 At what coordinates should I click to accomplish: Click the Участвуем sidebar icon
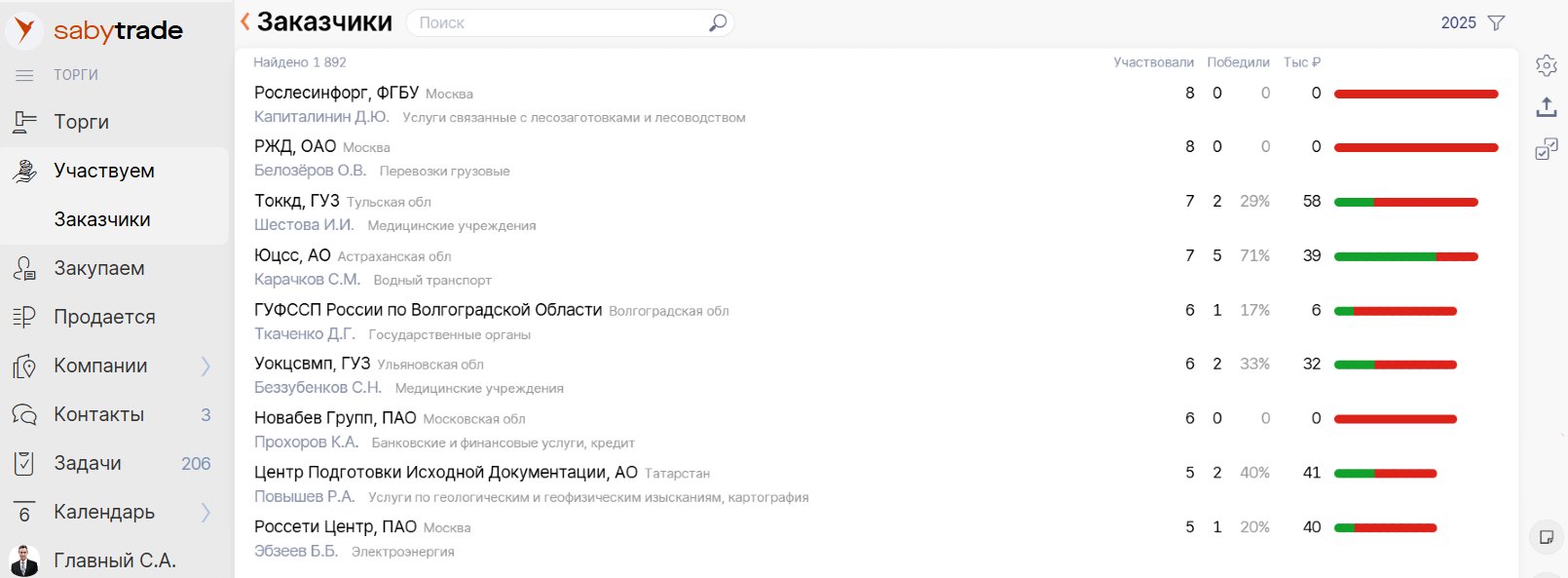(24, 171)
